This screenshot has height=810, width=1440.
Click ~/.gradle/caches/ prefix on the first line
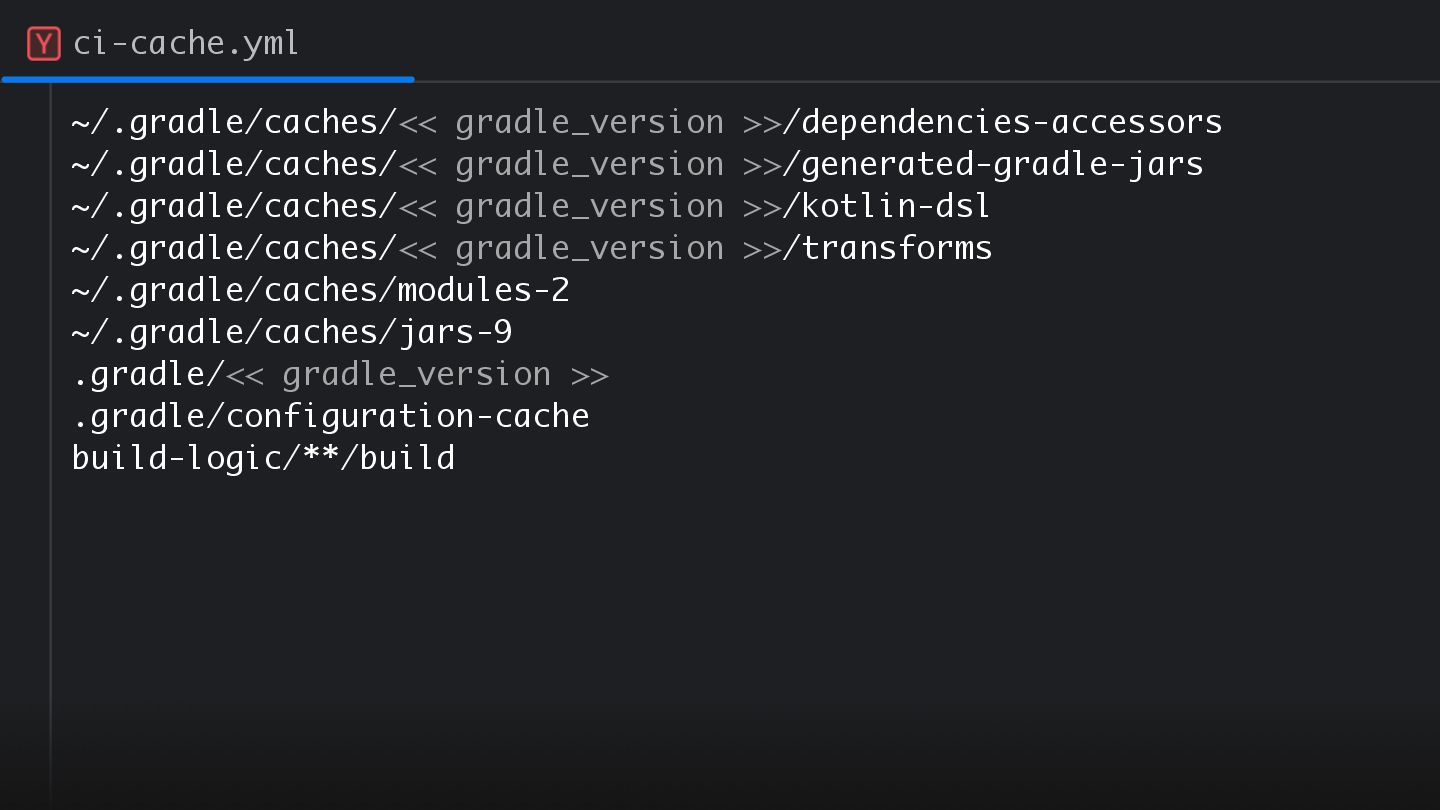click(234, 122)
